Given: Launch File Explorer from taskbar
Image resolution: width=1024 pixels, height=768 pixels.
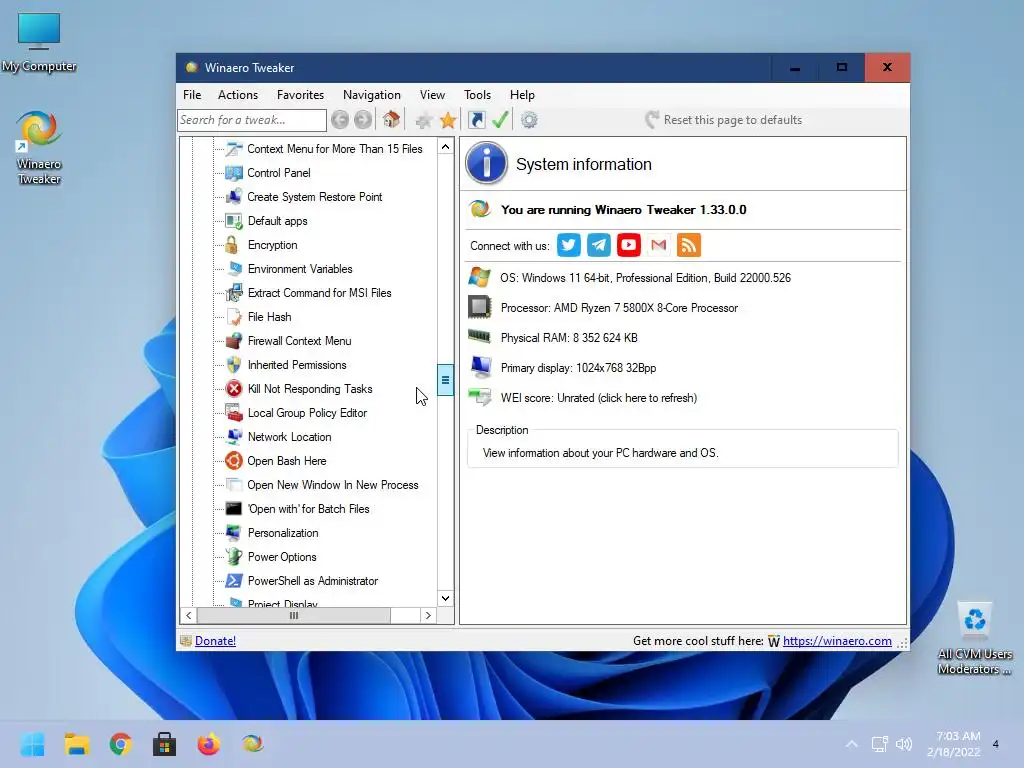Looking at the screenshot, I should [x=76, y=744].
